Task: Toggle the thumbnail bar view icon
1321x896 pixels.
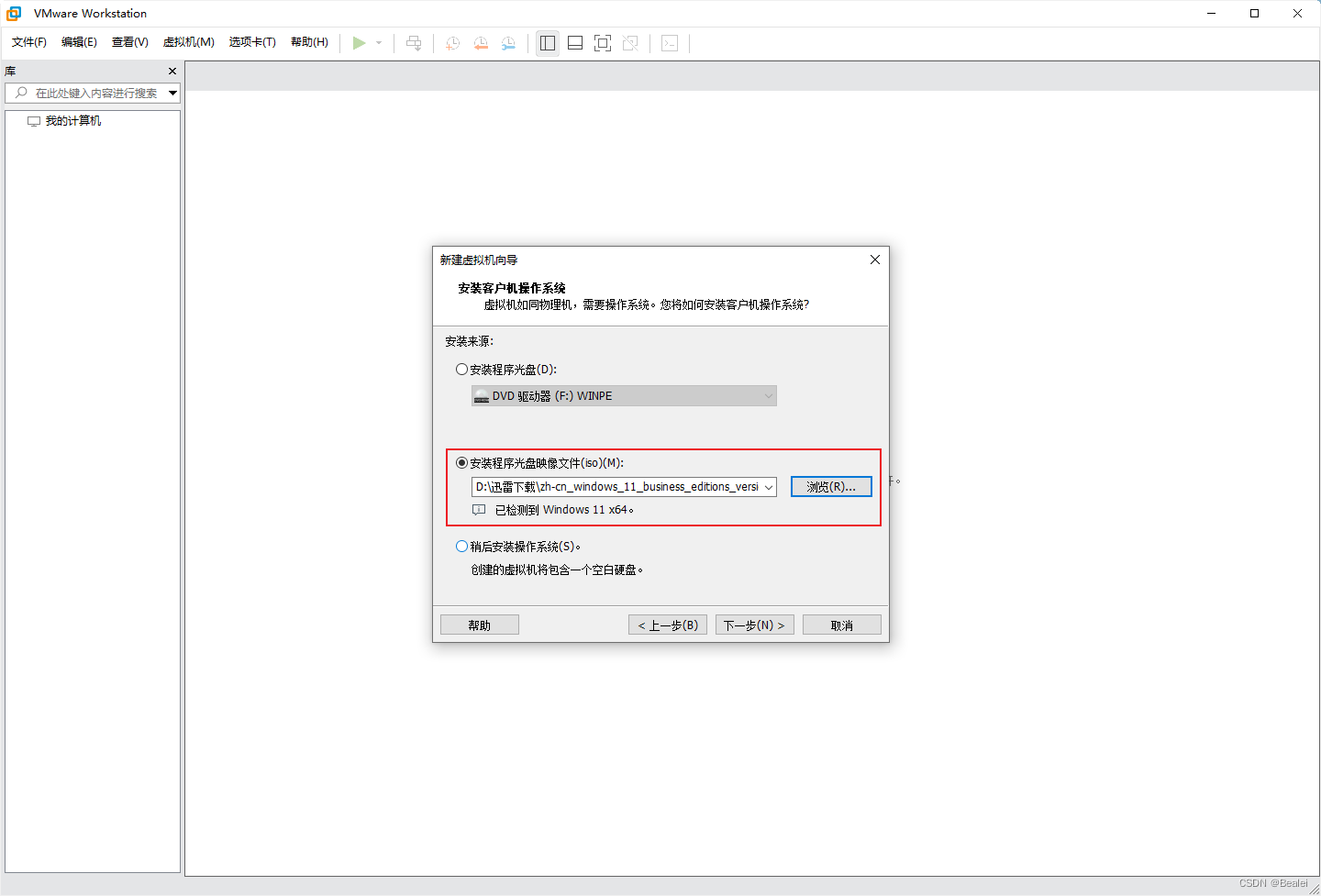Action: (575, 43)
